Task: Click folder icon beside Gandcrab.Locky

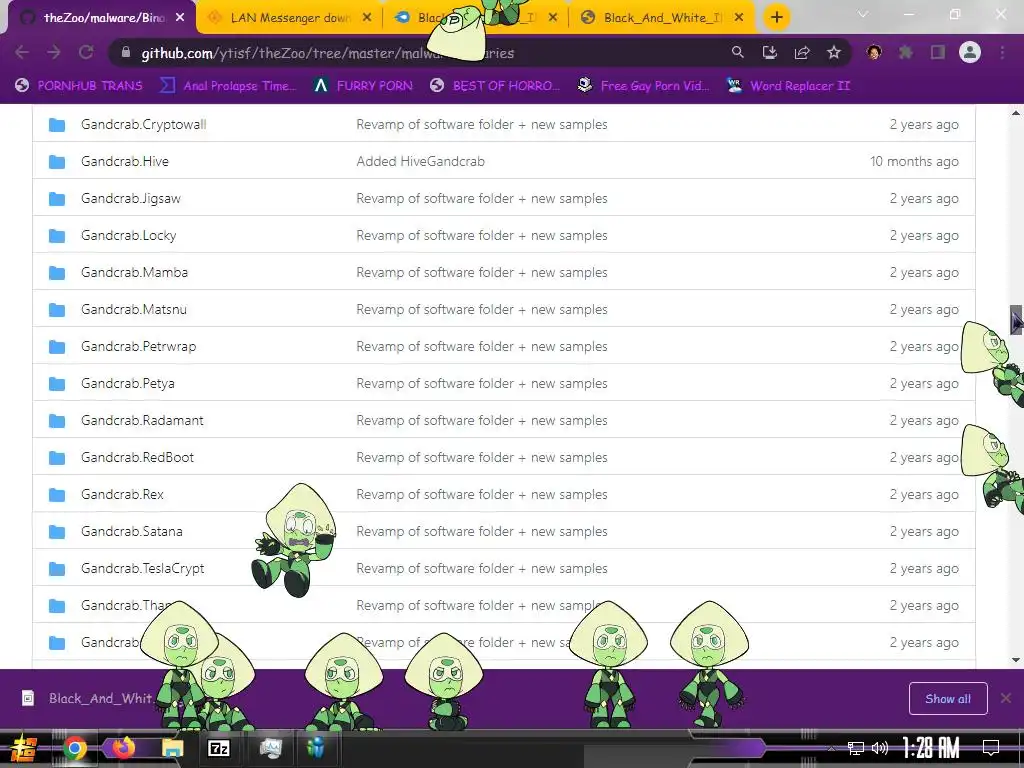Action: (57, 235)
